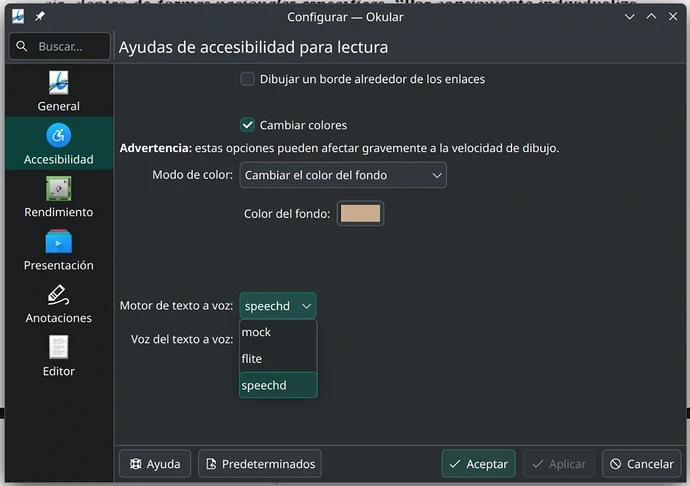Image resolution: width=690 pixels, height=486 pixels.
Task: Open the Presentación settings icon
Action: point(58,241)
